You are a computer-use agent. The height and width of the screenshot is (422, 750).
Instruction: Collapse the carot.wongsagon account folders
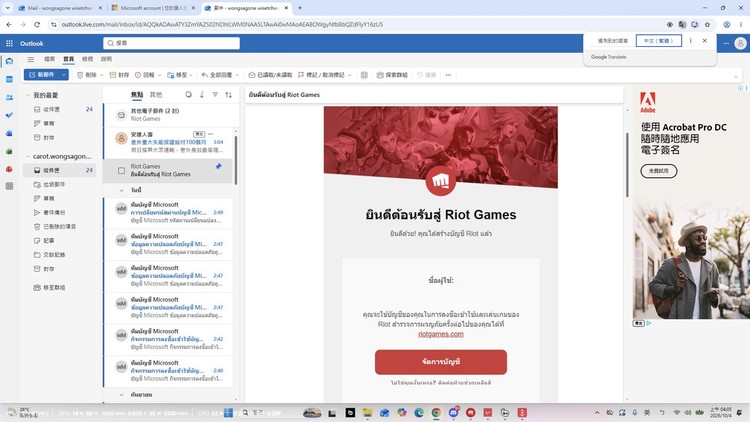28,156
